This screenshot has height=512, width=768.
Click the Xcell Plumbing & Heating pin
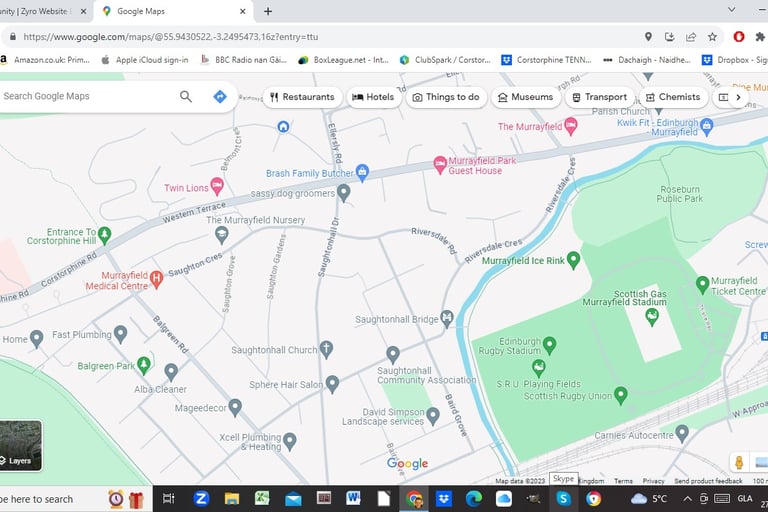290,441
